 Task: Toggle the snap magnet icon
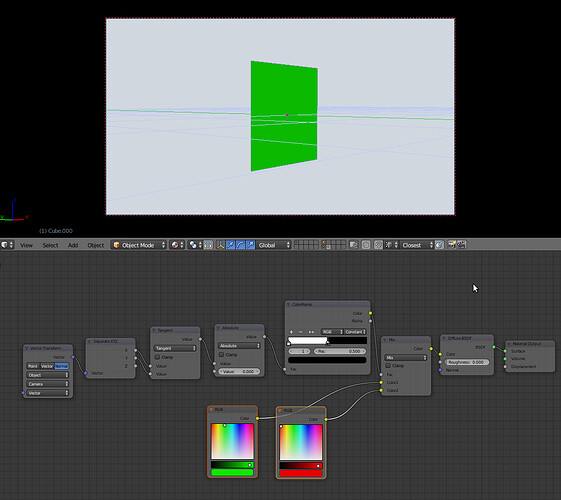[378, 245]
